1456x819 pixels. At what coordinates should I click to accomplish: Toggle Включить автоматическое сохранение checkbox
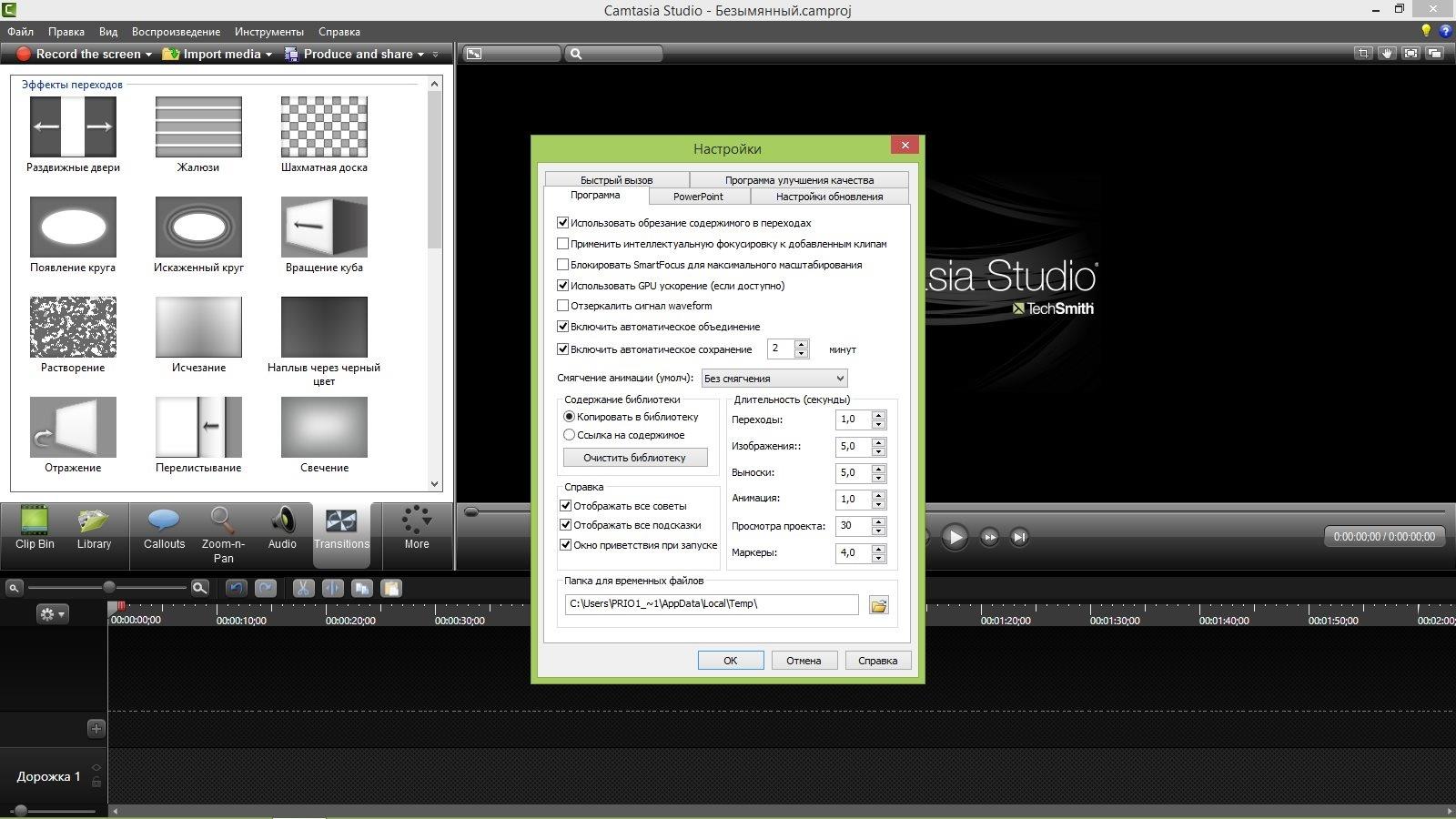point(562,349)
